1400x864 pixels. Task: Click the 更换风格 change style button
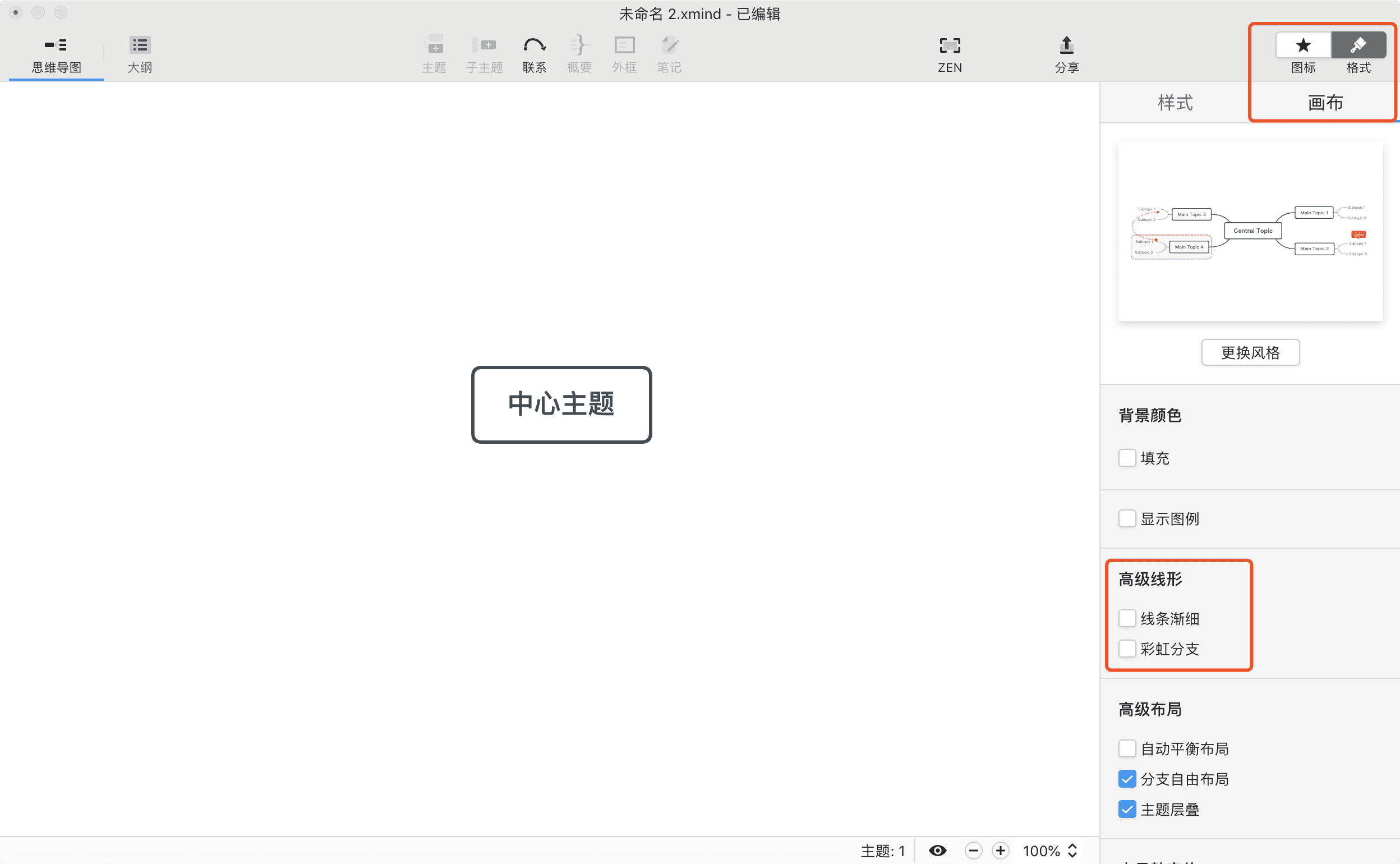1250,352
